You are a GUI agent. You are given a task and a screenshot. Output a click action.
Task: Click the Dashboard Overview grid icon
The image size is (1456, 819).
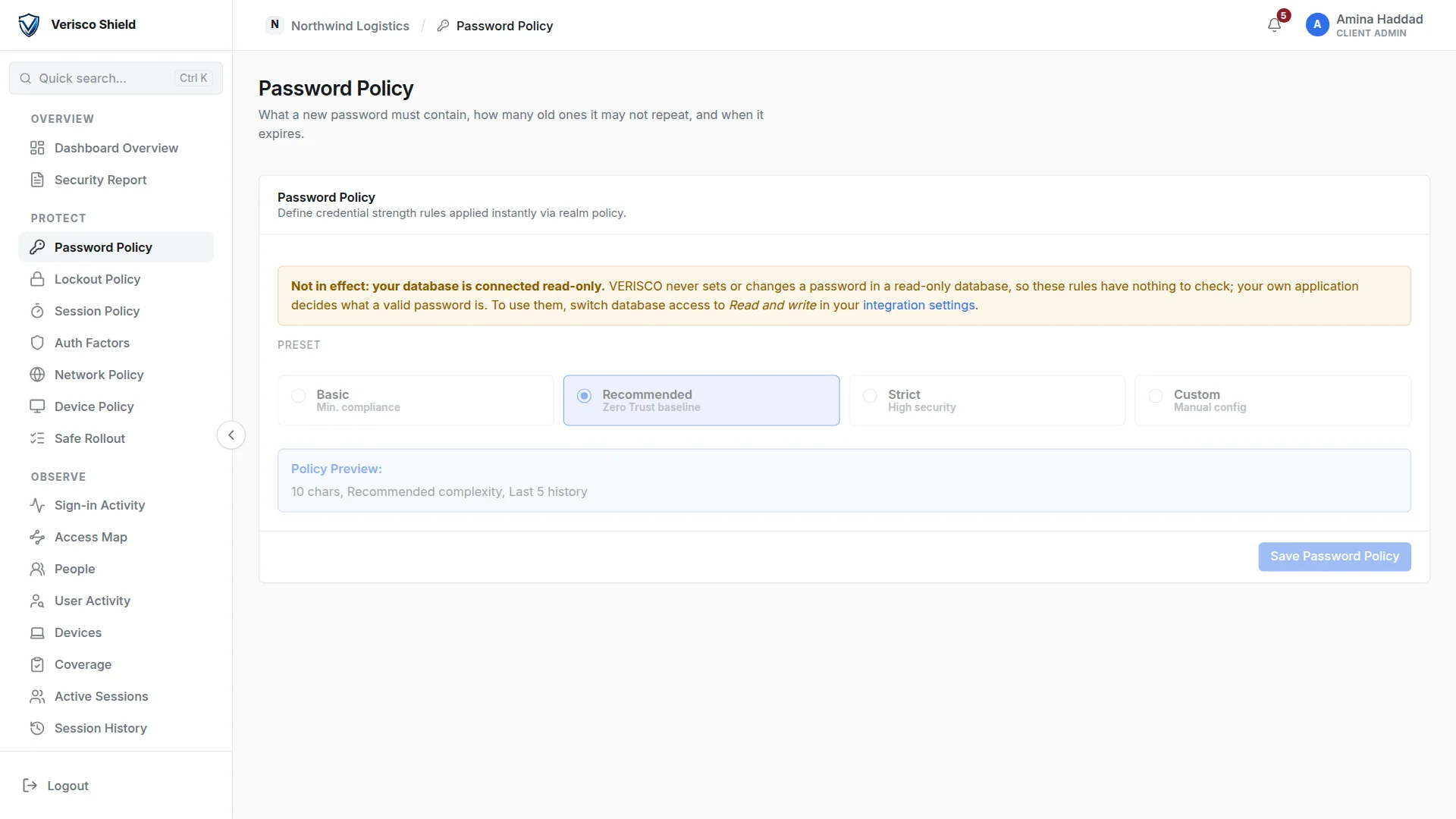click(37, 148)
